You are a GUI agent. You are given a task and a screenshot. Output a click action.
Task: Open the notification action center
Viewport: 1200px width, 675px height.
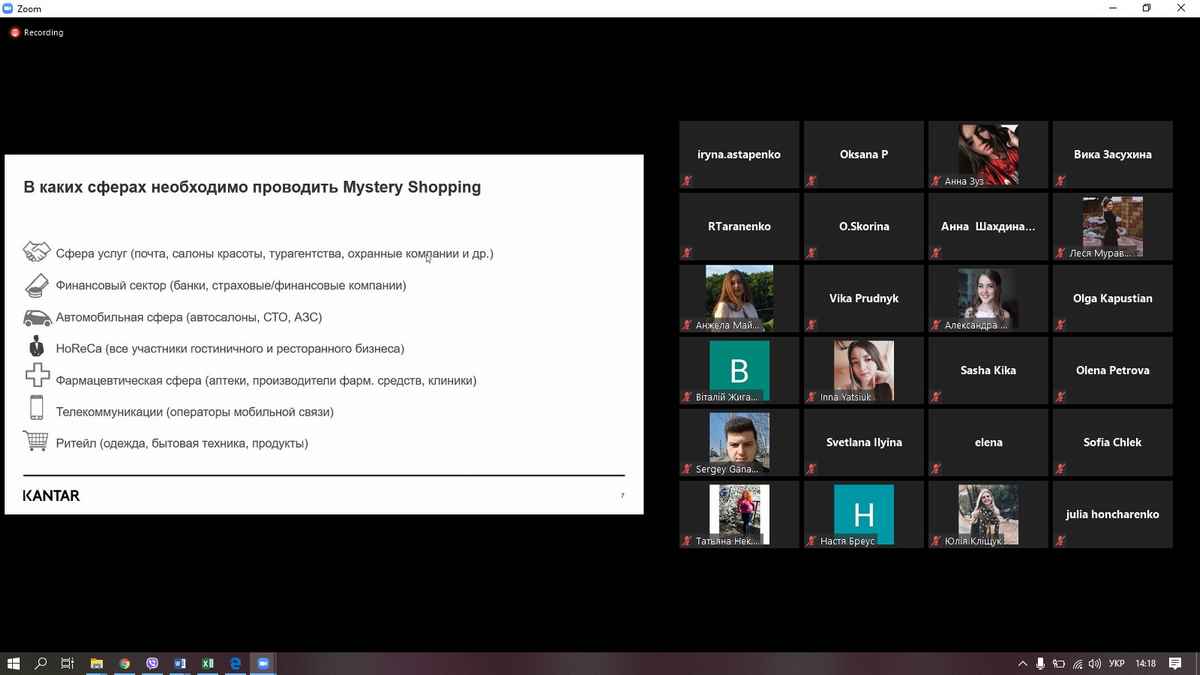(1177, 663)
